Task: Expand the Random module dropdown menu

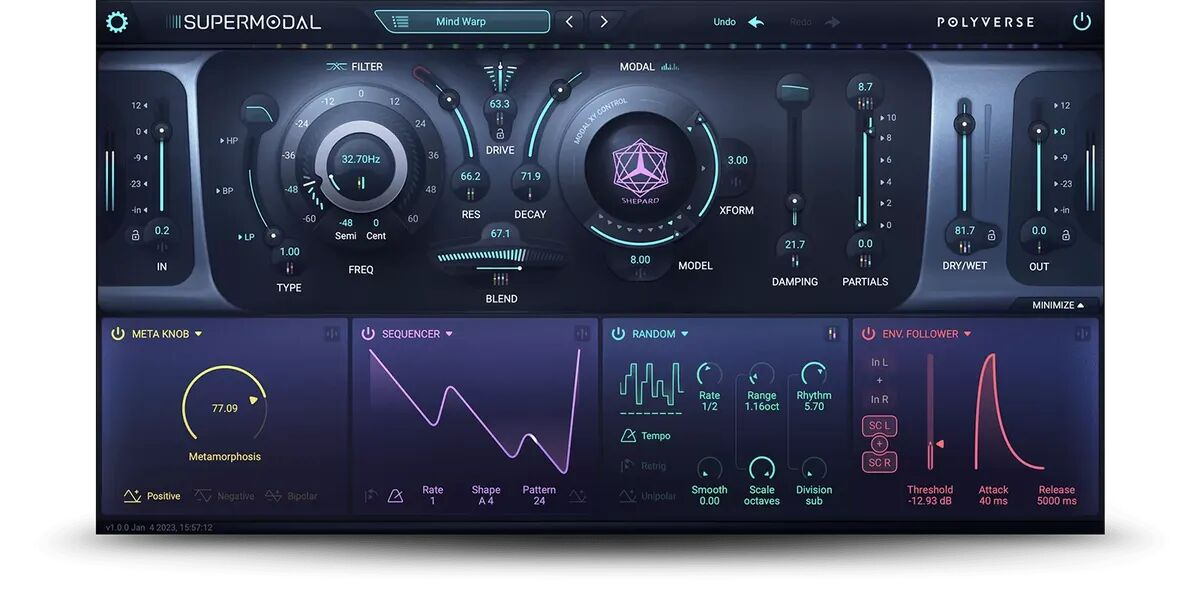Action: click(x=685, y=334)
